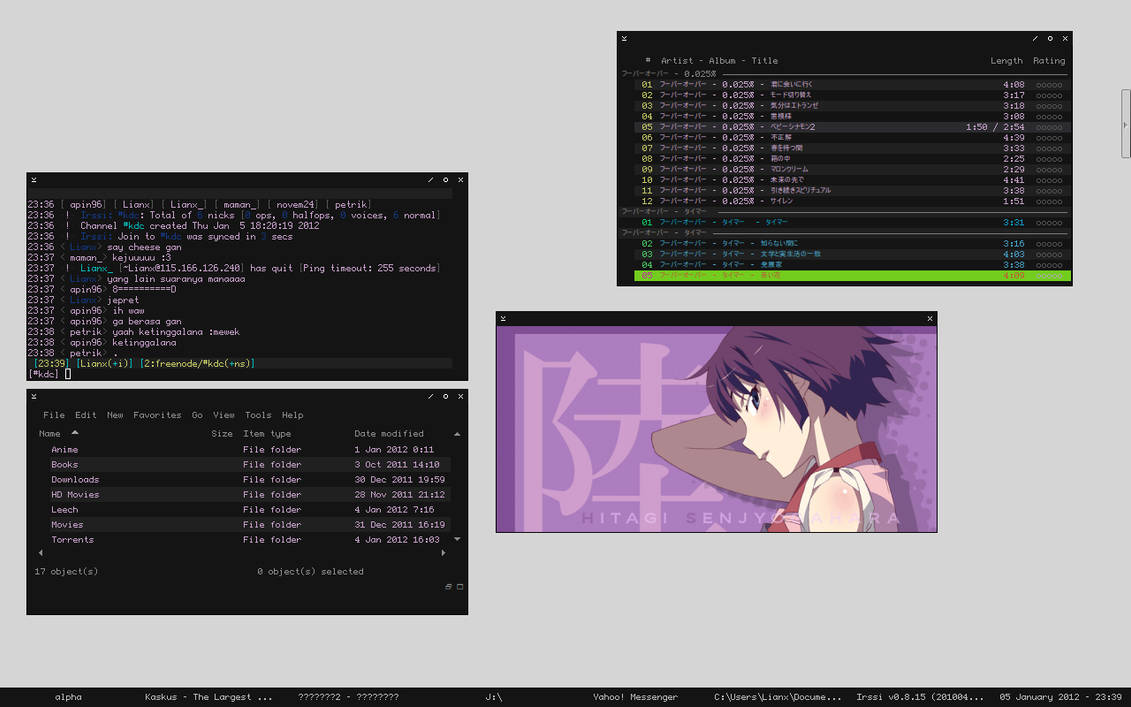Click the stacked-windows icon in file manager corner

449,587
